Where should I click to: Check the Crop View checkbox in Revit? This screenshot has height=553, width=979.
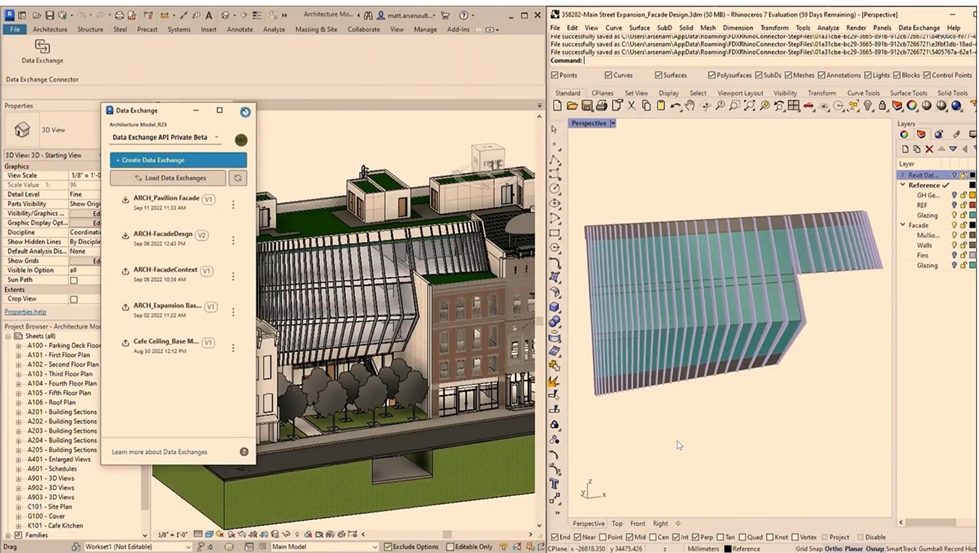click(74, 300)
